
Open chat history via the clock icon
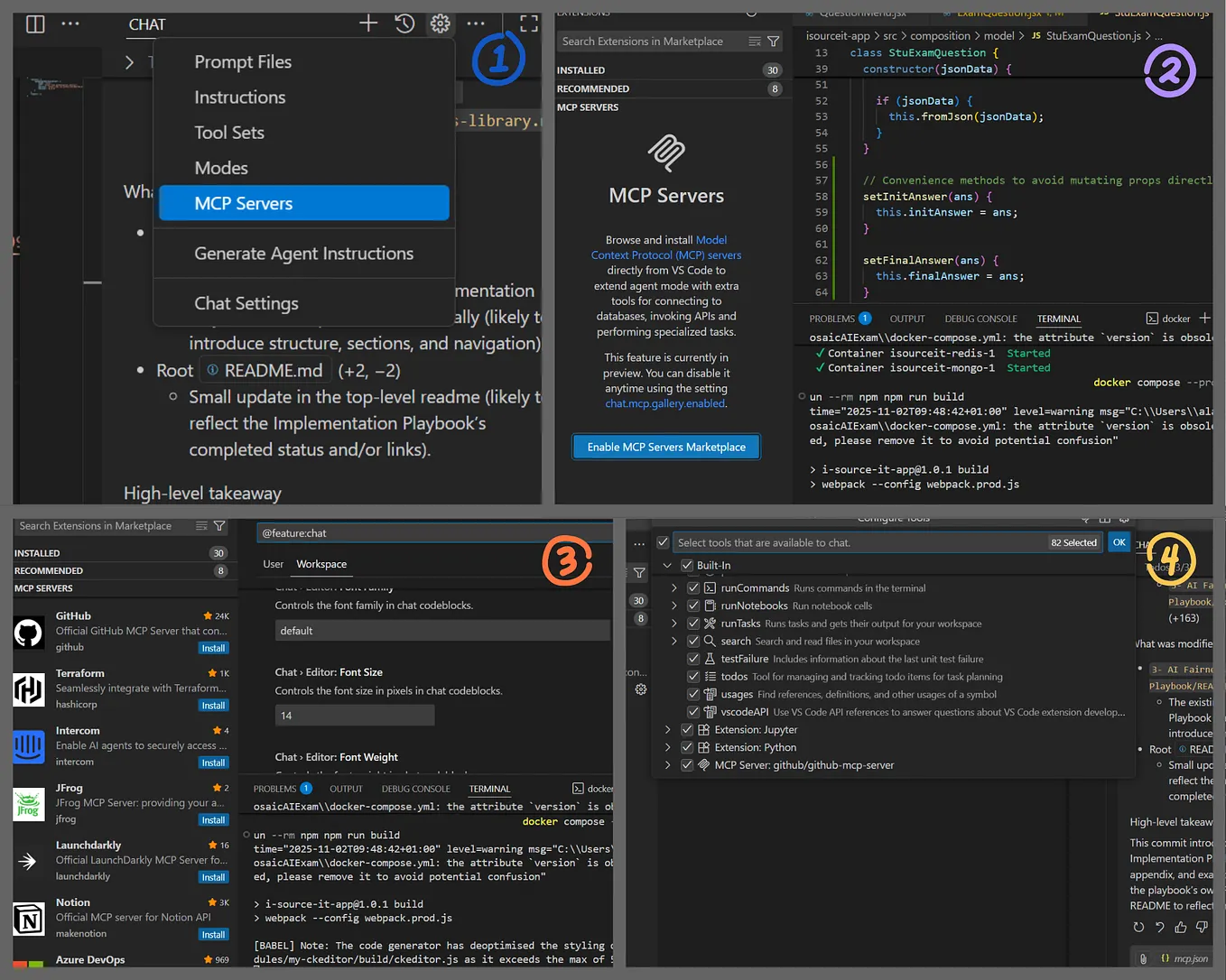pyautogui.click(x=404, y=23)
